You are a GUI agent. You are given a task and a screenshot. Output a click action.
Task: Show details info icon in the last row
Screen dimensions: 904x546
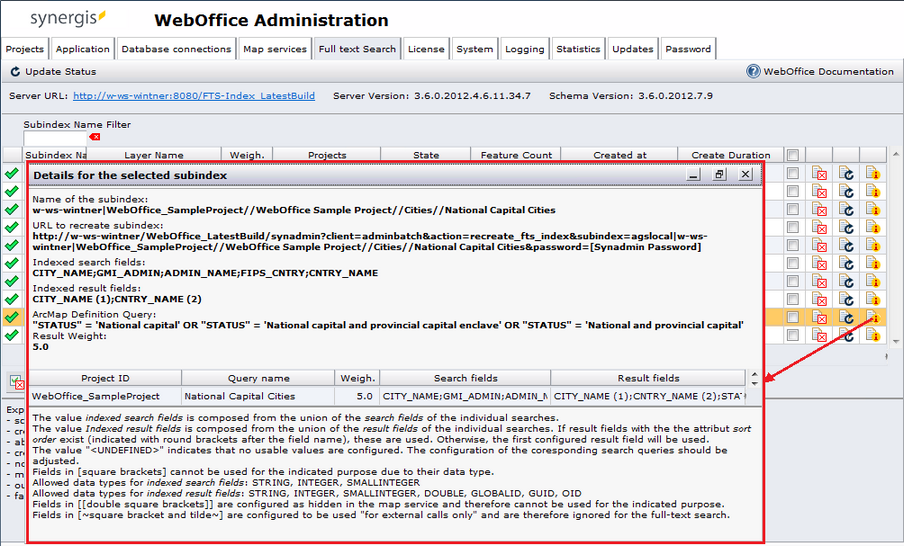click(873, 335)
